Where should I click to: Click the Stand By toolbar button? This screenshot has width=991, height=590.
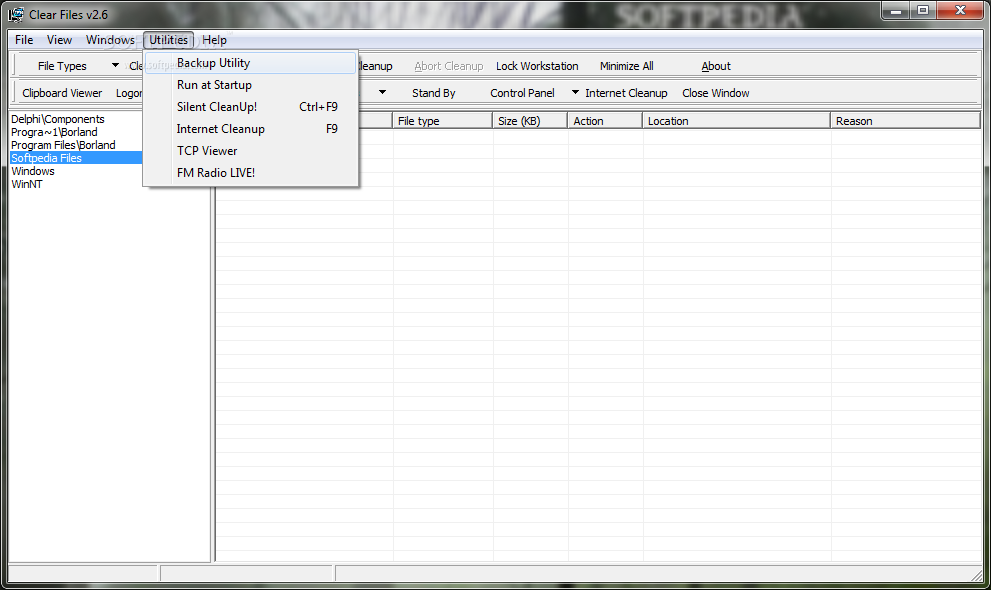coord(434,93)
